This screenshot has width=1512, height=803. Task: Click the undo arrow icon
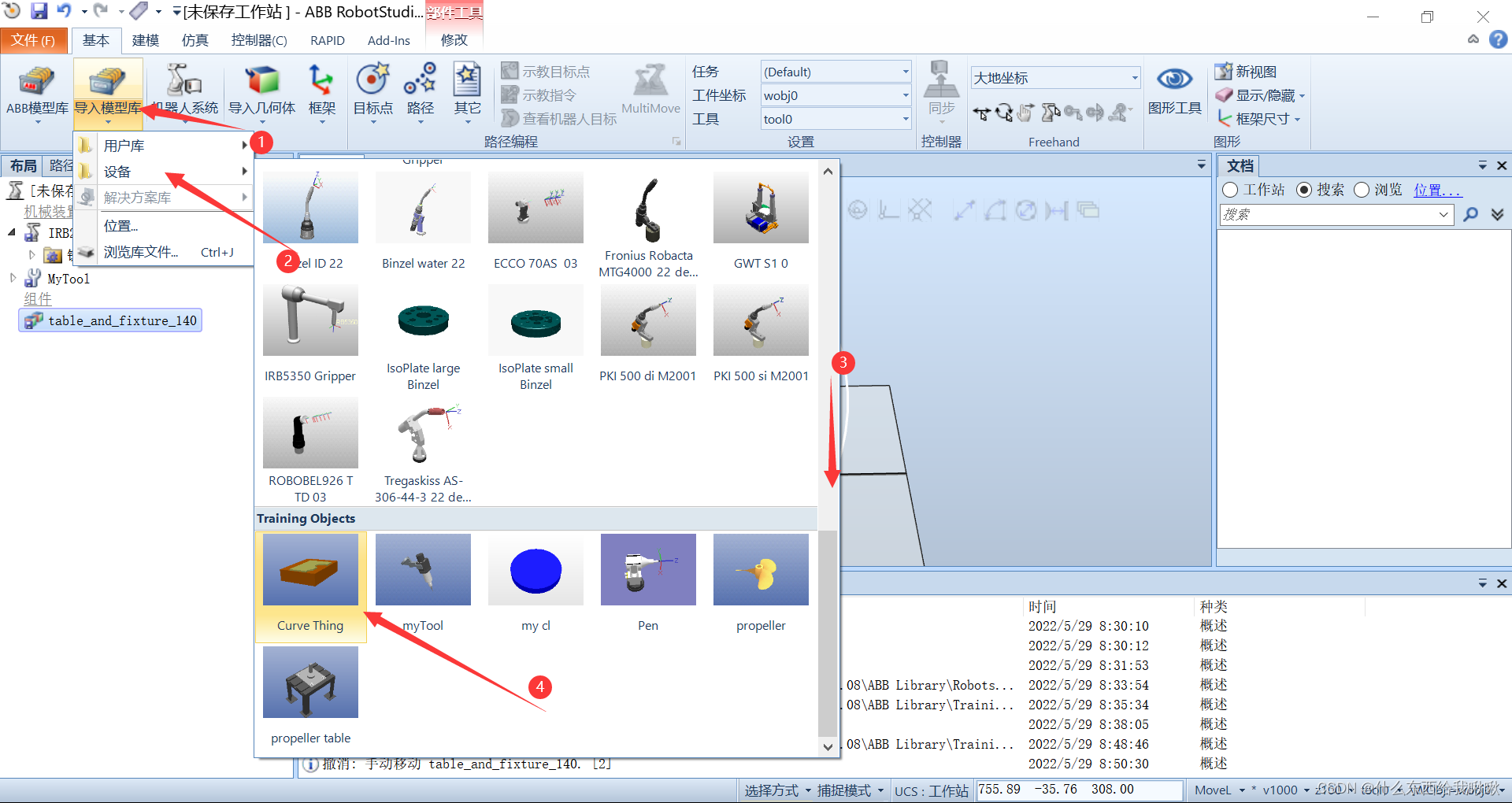65,11
